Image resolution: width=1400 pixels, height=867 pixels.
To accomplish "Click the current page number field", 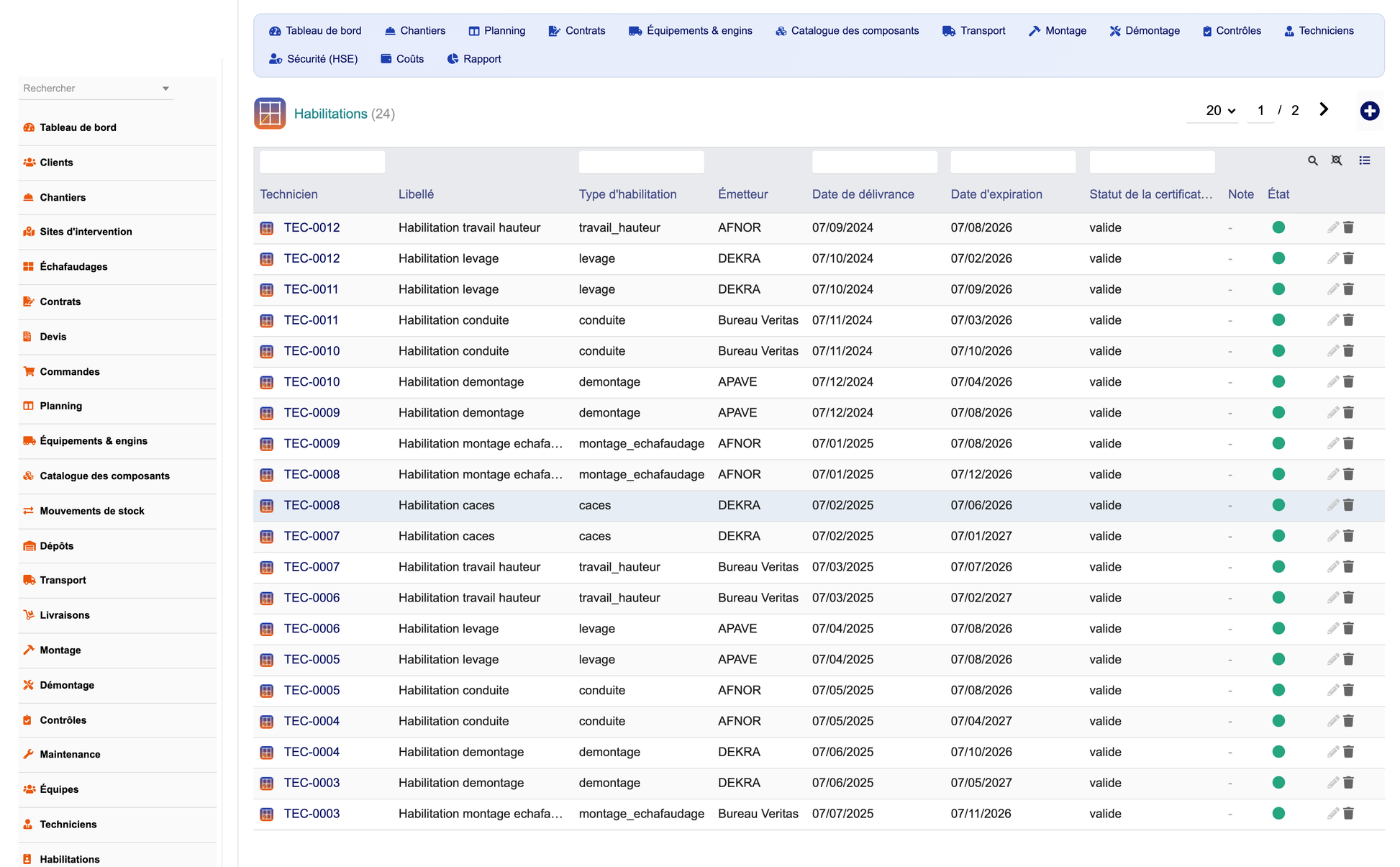I will pos(1260,111).
